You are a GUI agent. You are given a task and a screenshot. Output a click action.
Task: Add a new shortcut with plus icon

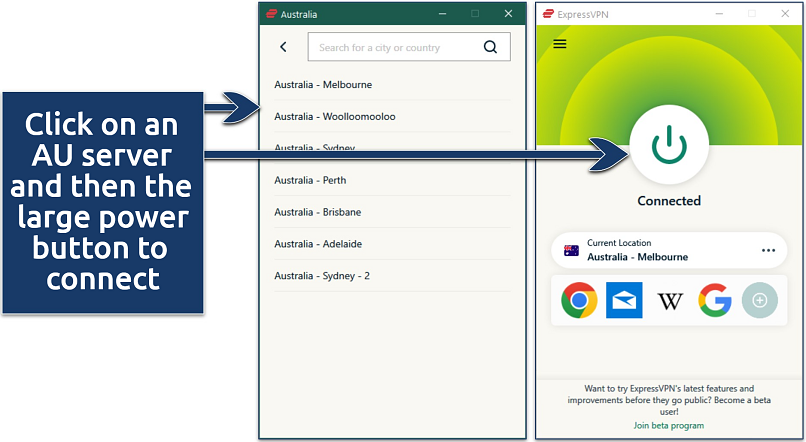click(x=760, y=300)
